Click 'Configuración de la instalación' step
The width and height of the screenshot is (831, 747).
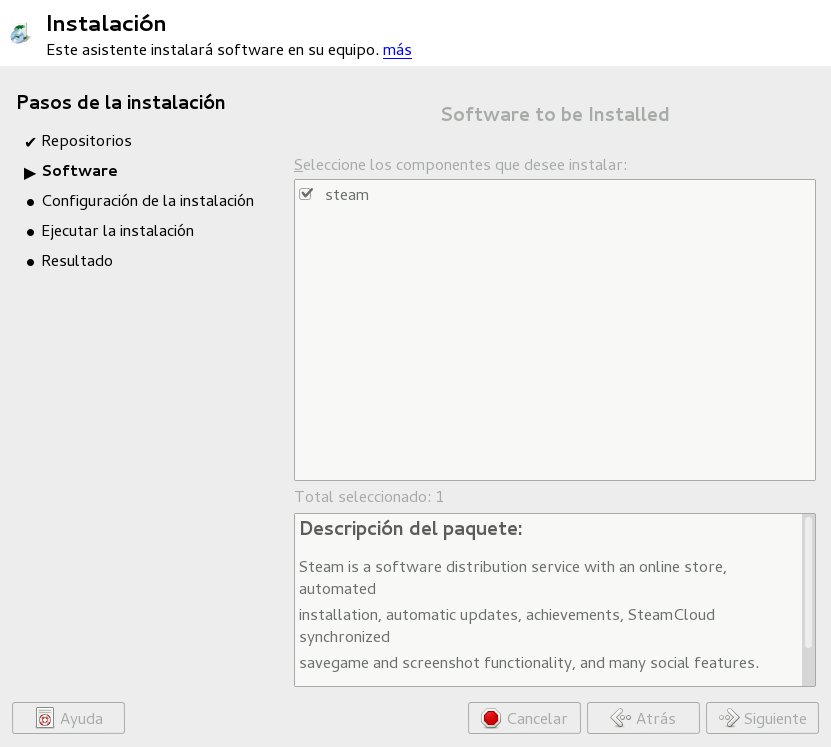(148, 201)
